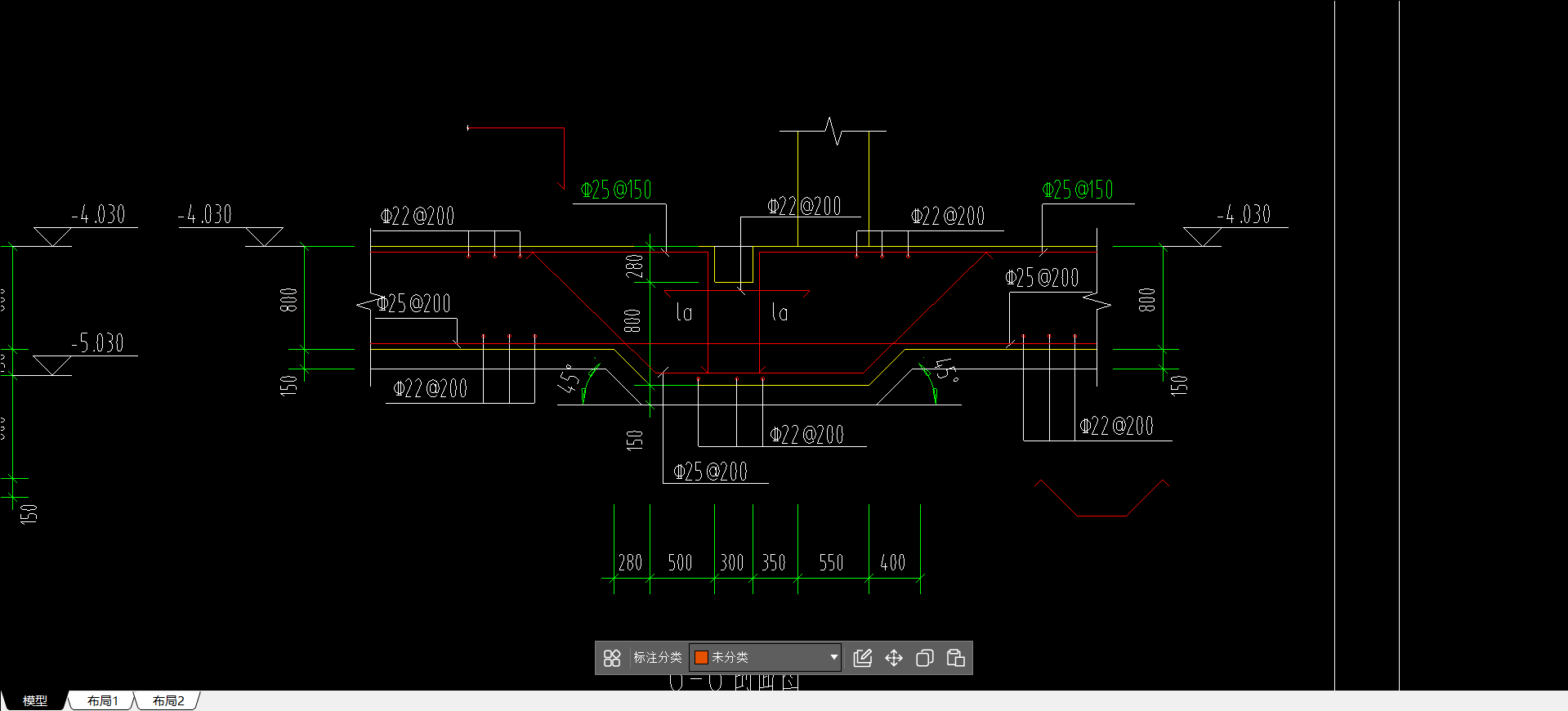The image size is (1568, 711).
Task: Select the right 45° angle annotation
Action: pyautogui.click(x=946, y=369)
